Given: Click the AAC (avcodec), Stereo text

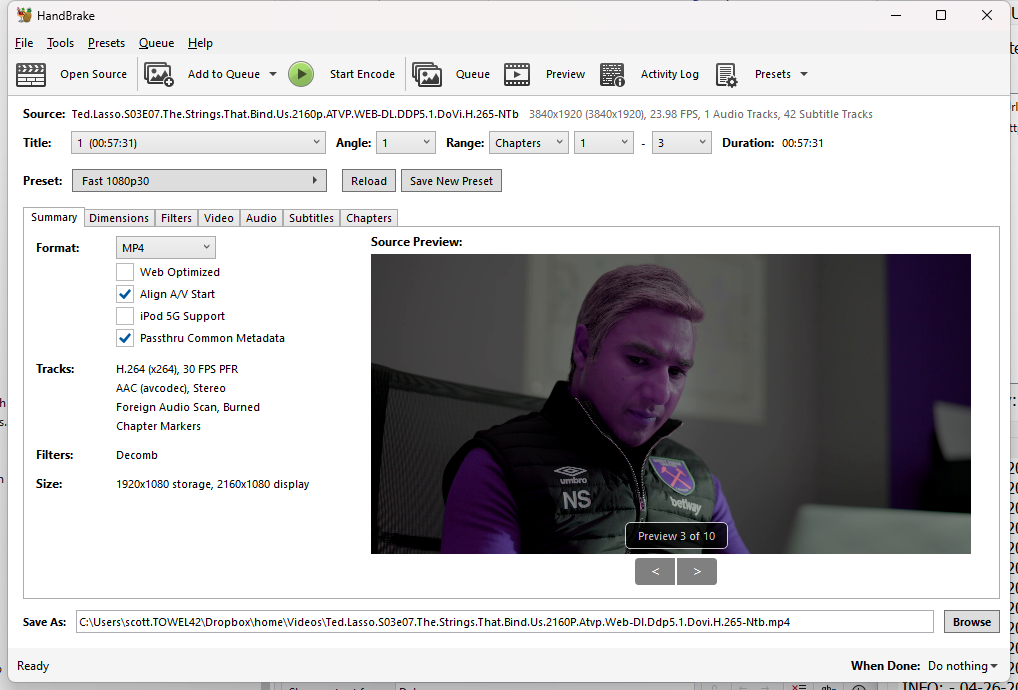Looking at the screenshot, I should coord(171,388).
